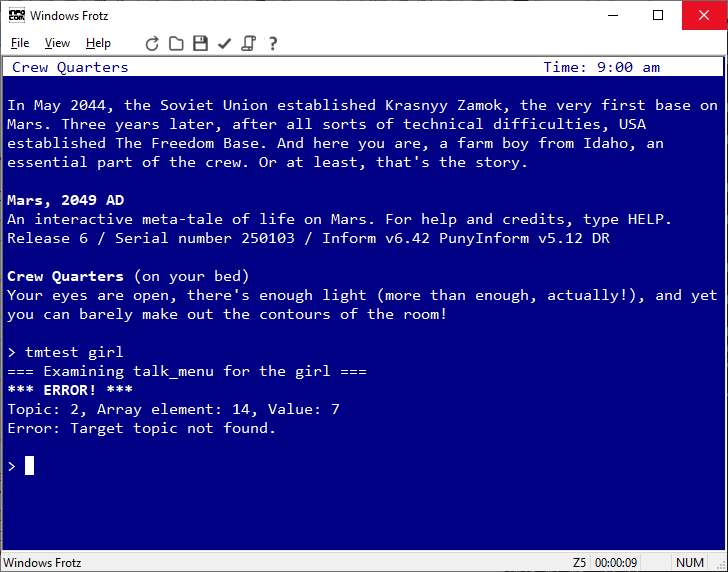Click the NUM lock indicator
The image size is (728, 572).
(690, 562)
